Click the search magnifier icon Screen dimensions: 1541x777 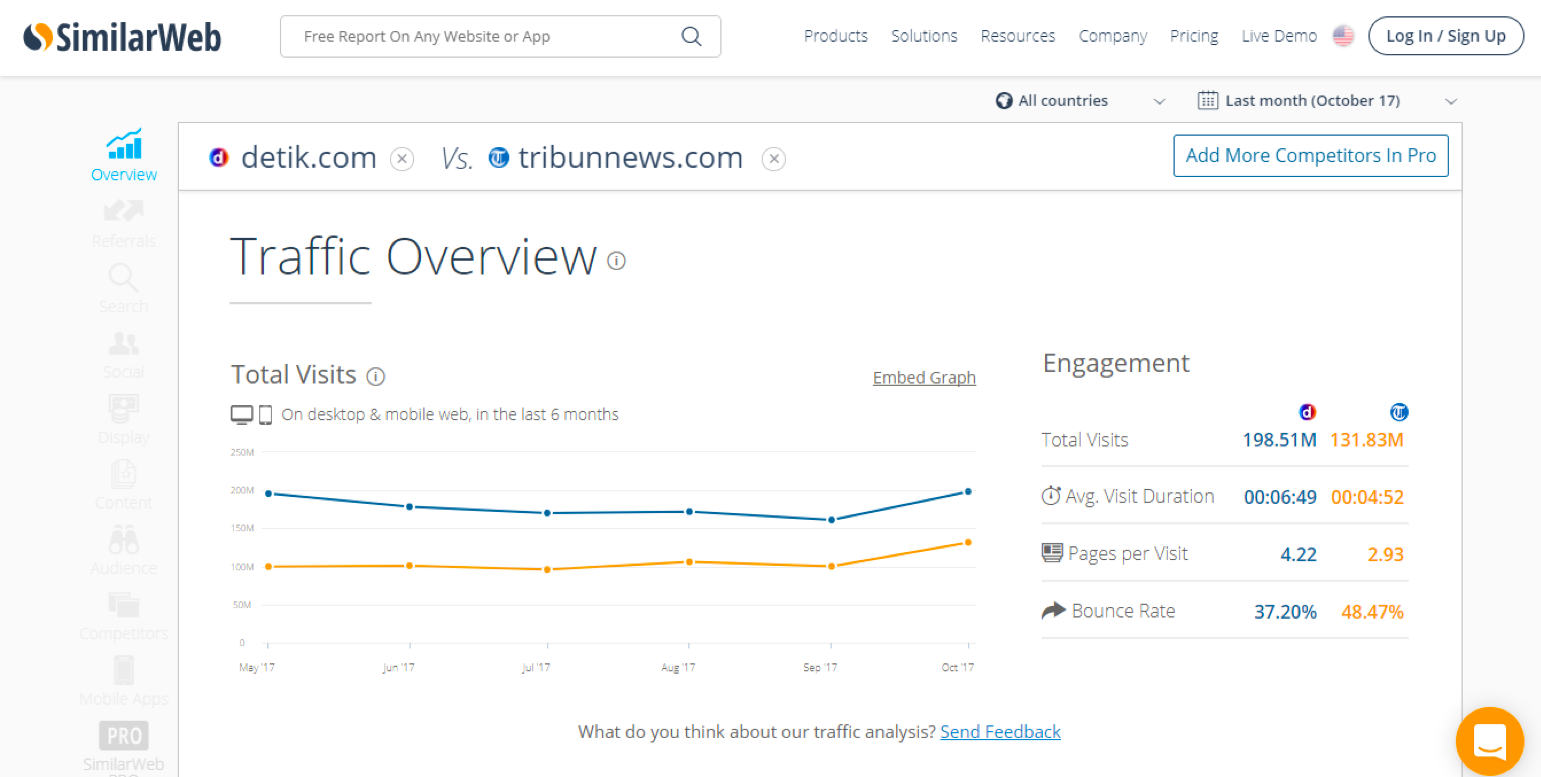[691, 36]
